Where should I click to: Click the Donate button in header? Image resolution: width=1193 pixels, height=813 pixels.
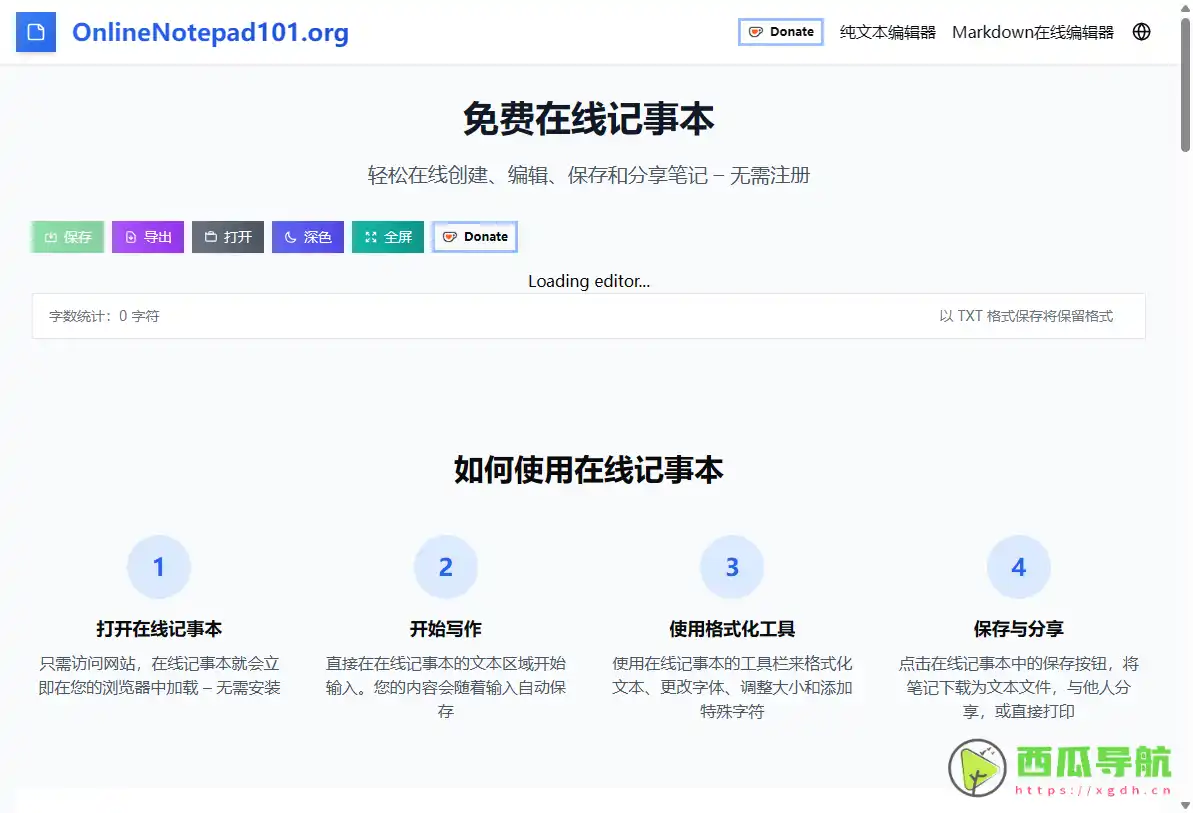coord(781,32)
